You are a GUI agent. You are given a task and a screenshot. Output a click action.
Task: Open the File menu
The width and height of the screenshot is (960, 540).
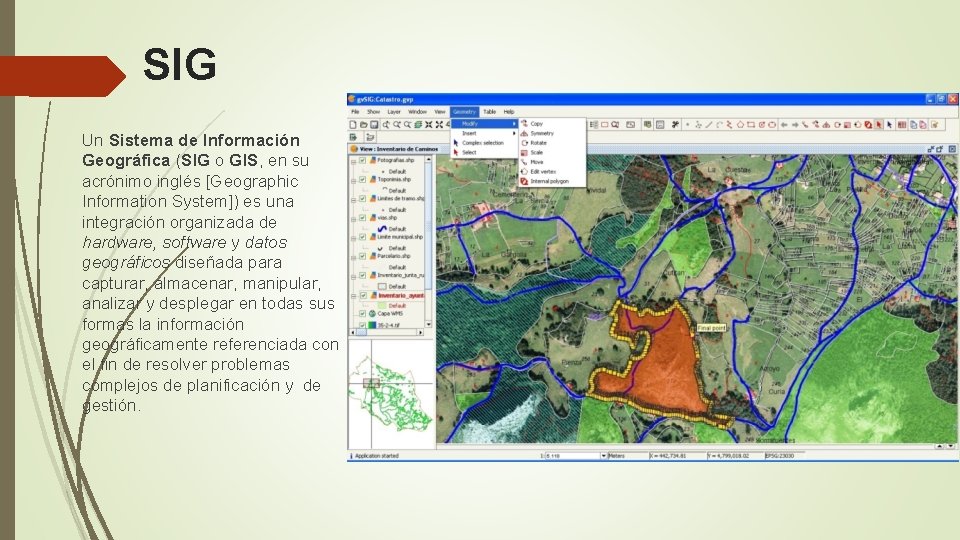(355, 112)
